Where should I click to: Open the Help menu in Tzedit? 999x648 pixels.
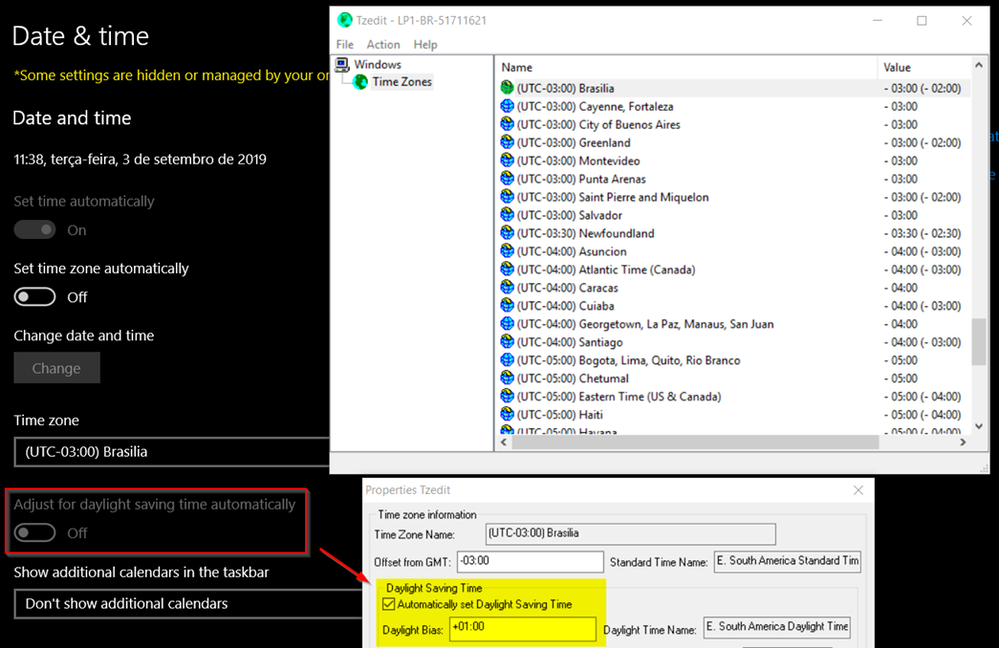(x=425, y=45)
